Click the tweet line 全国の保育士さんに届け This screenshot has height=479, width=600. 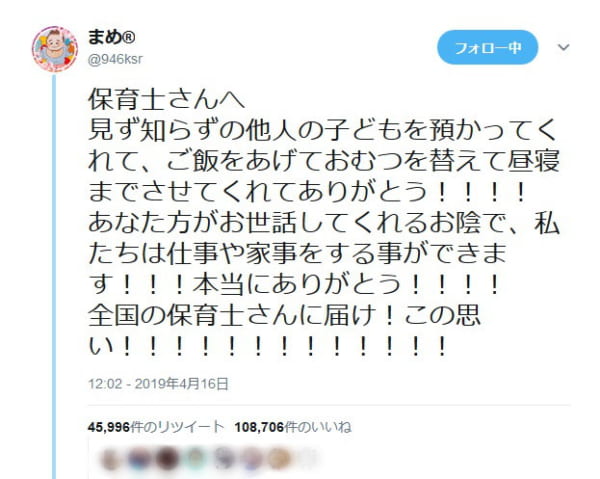point(284,316)
